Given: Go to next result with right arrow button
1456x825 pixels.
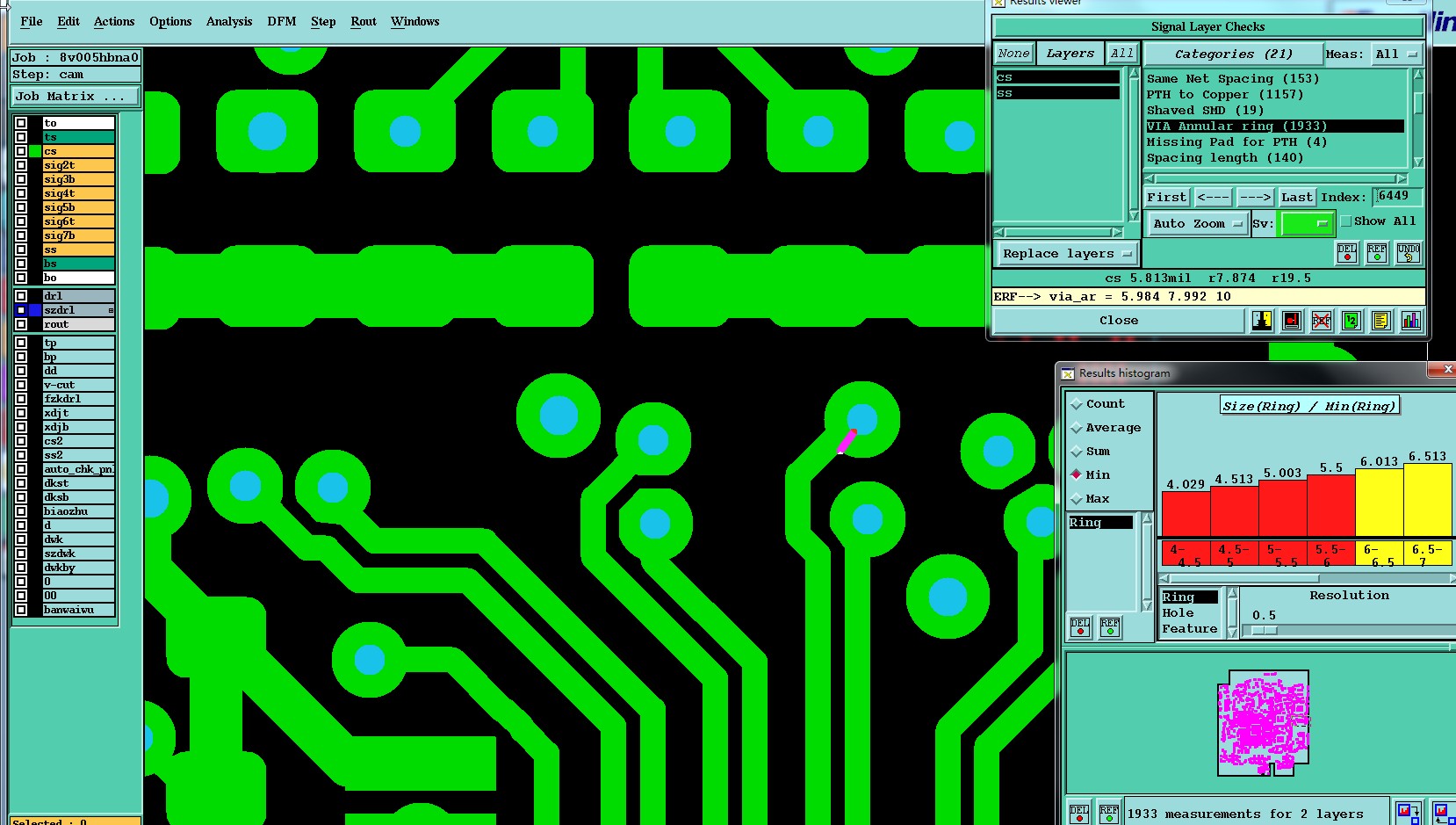Looking at the screenshot, I should pos(1255,198).
